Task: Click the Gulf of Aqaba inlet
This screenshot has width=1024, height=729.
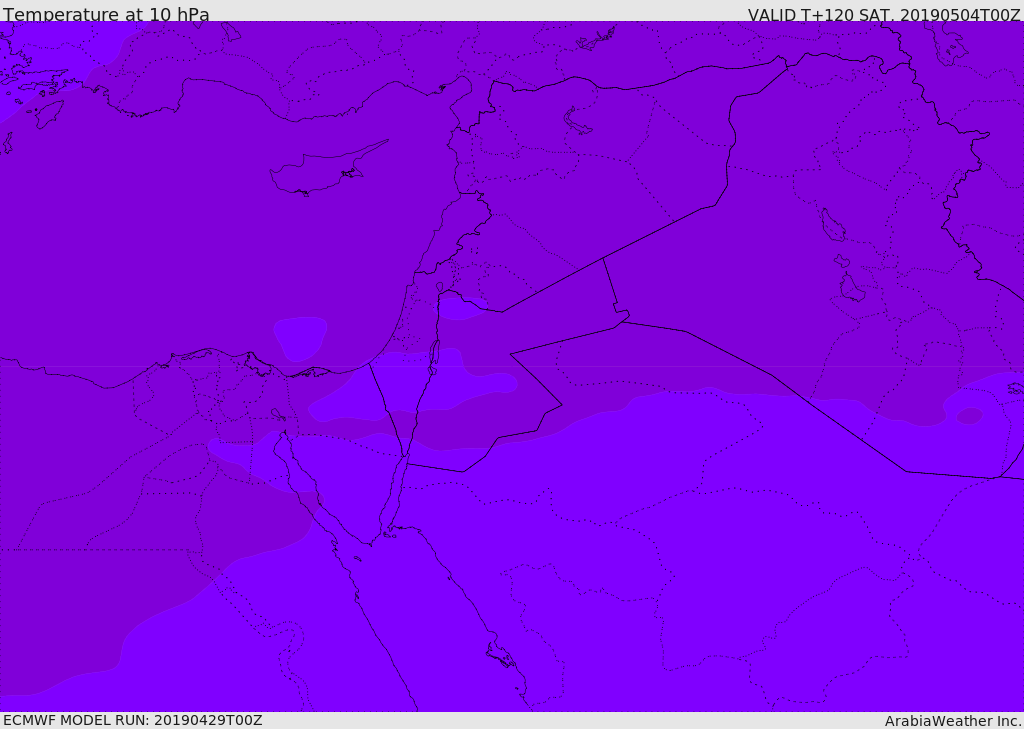Action: (392, 500)
